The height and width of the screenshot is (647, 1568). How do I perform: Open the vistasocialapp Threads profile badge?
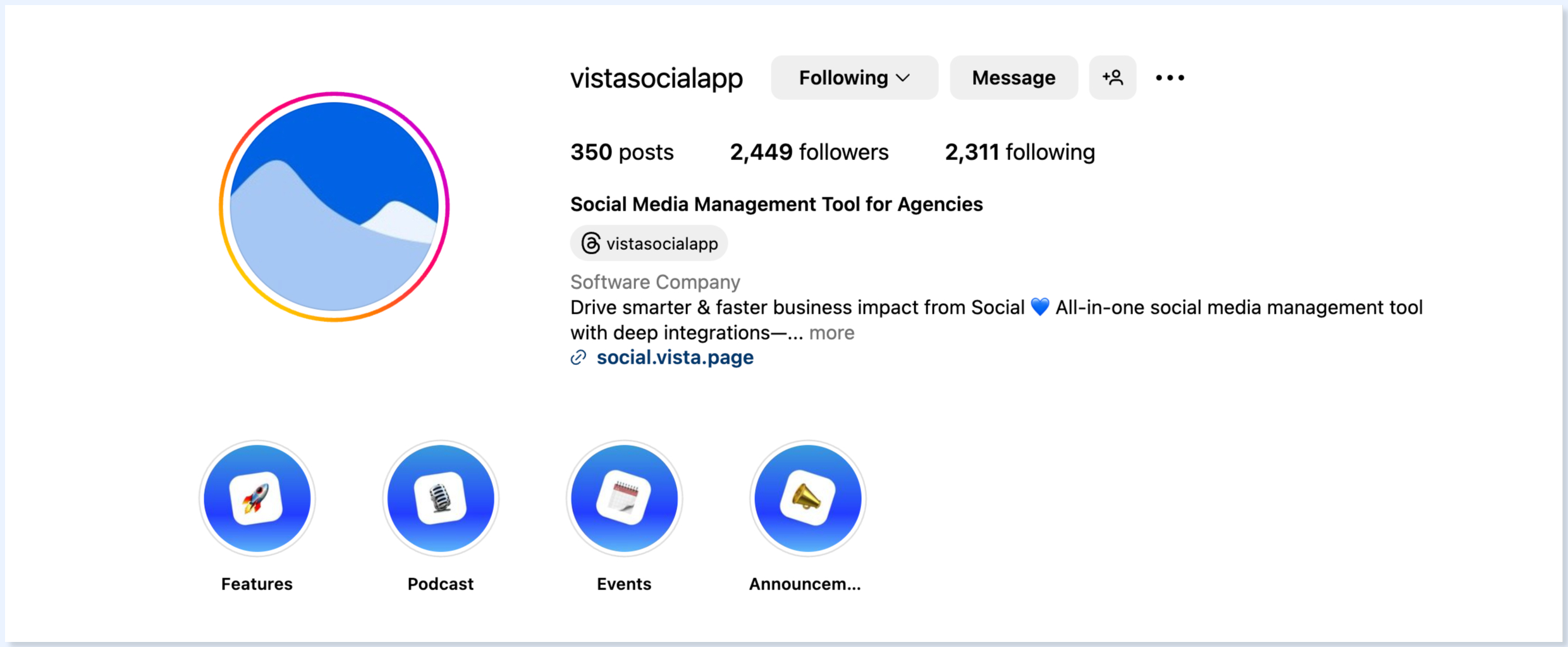[x=649, y=243]
